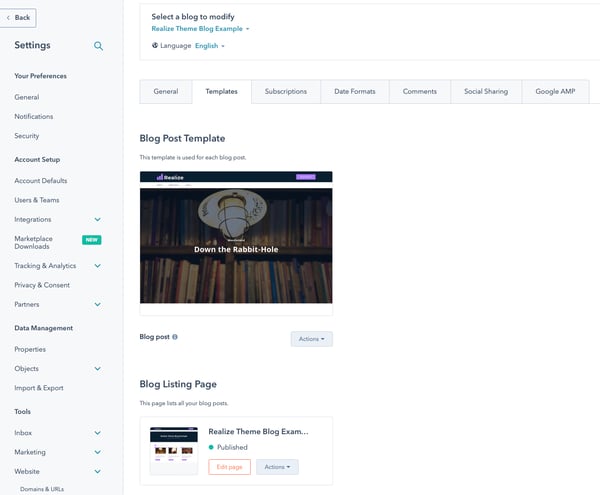Open Privacy & Consent settings

pos(42,285)
